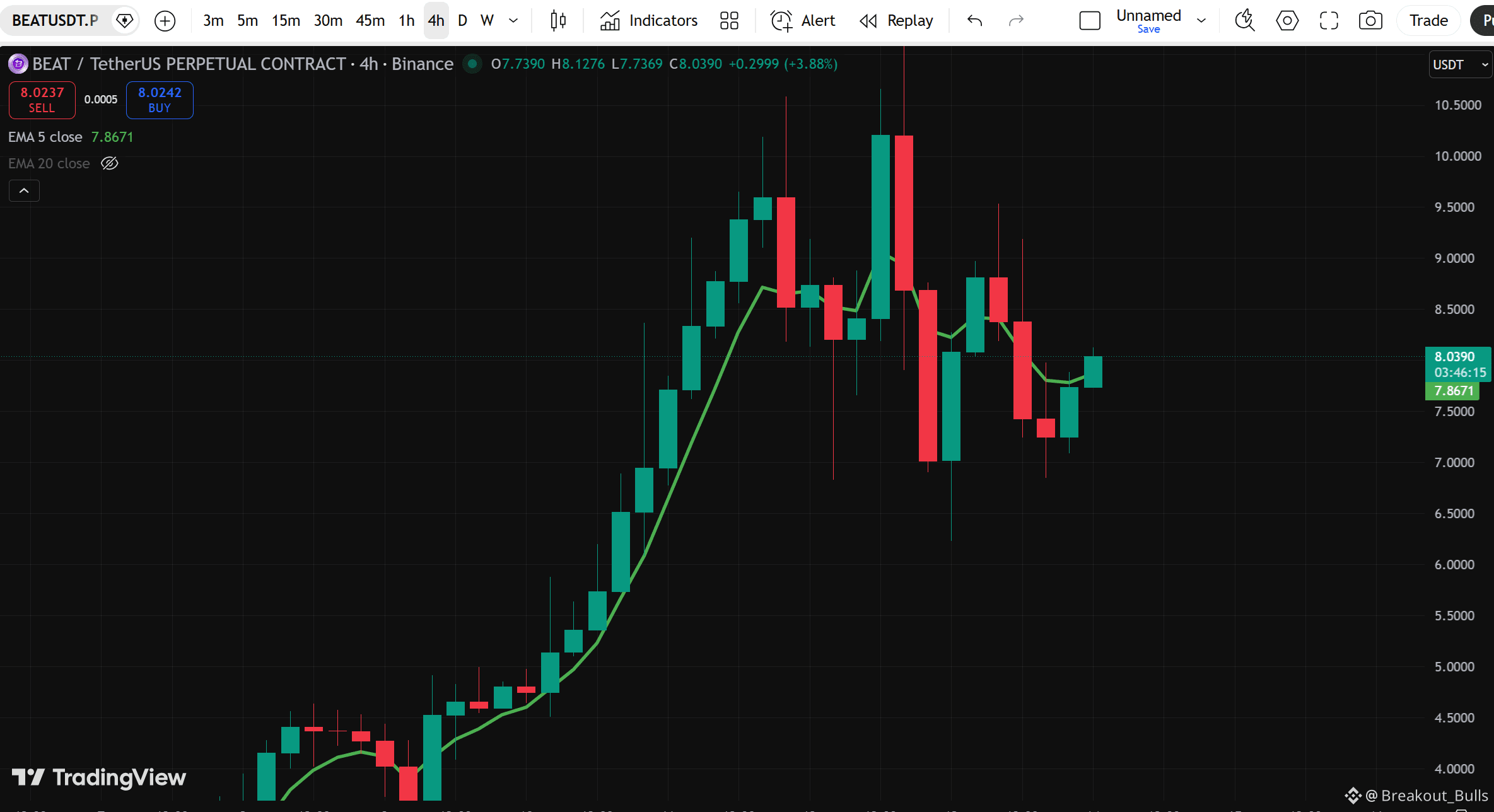Switch to the 30m timeframe
This screenshot has width=1494, height=812.
(328, 21)
